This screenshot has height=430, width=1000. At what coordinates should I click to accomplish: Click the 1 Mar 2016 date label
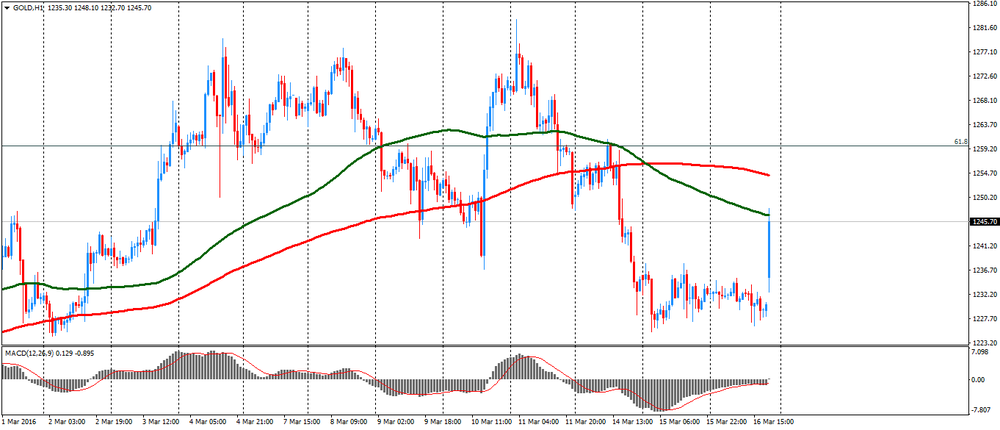point(22,423)
